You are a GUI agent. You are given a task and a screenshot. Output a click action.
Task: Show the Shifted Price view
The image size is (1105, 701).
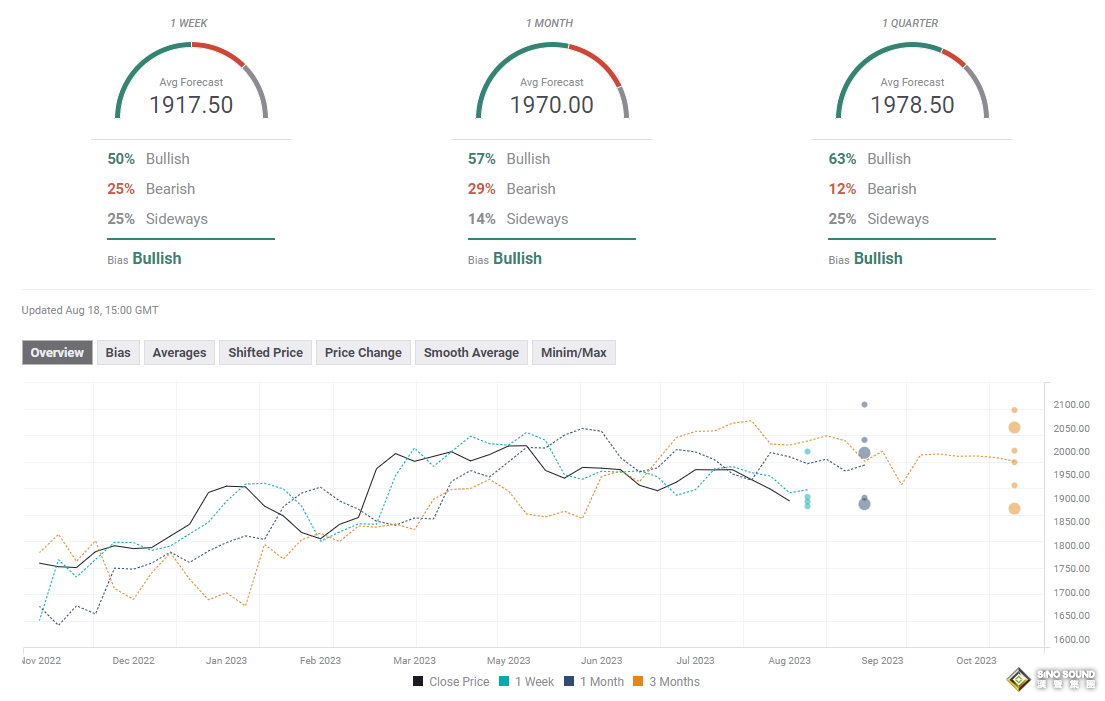click(265, 353)
